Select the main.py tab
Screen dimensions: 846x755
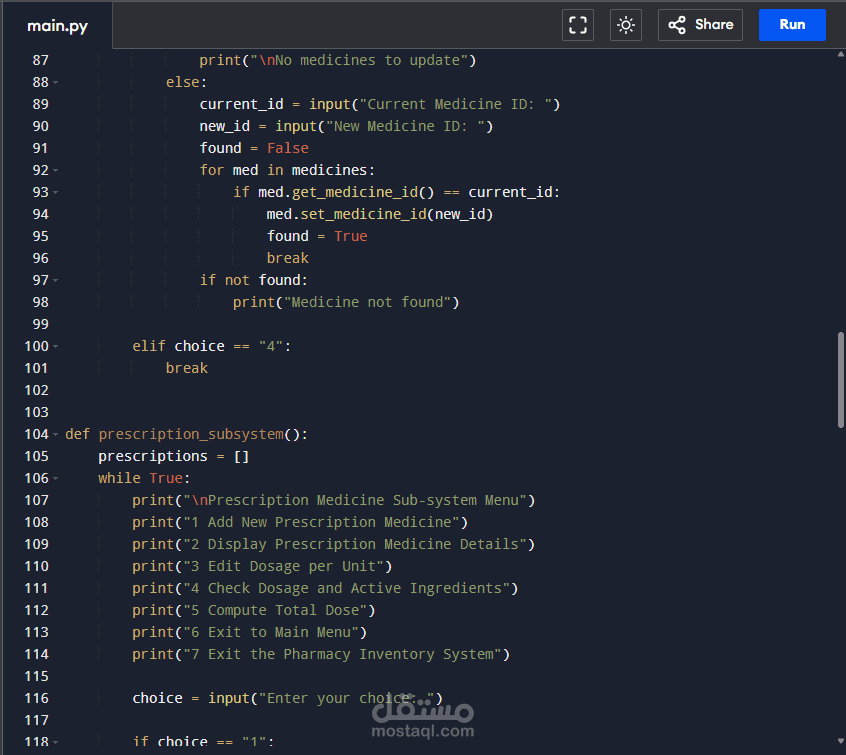57,25
